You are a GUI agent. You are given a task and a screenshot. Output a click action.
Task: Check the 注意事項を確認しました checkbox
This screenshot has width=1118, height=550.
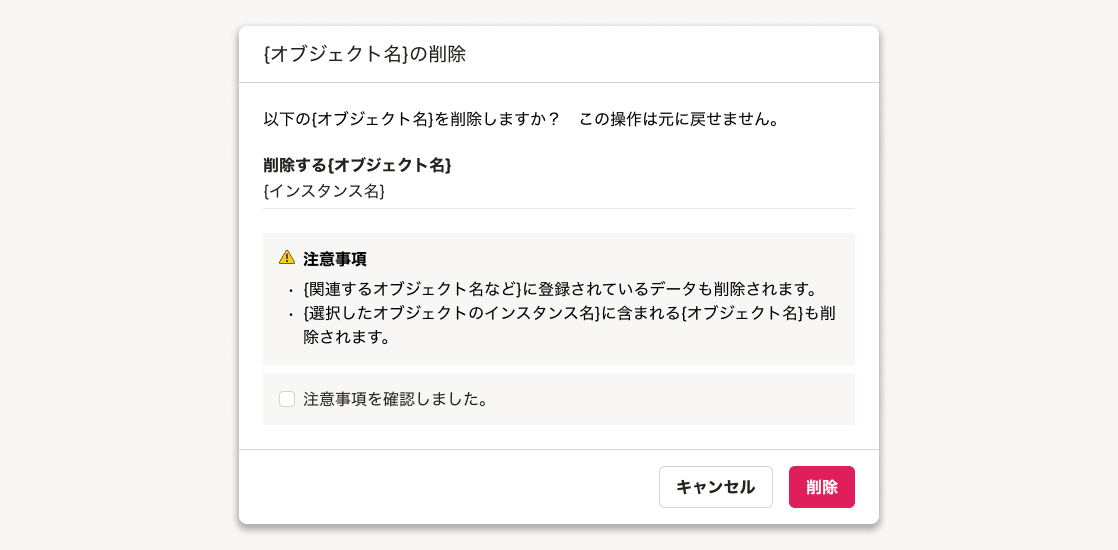pos(287,399)
